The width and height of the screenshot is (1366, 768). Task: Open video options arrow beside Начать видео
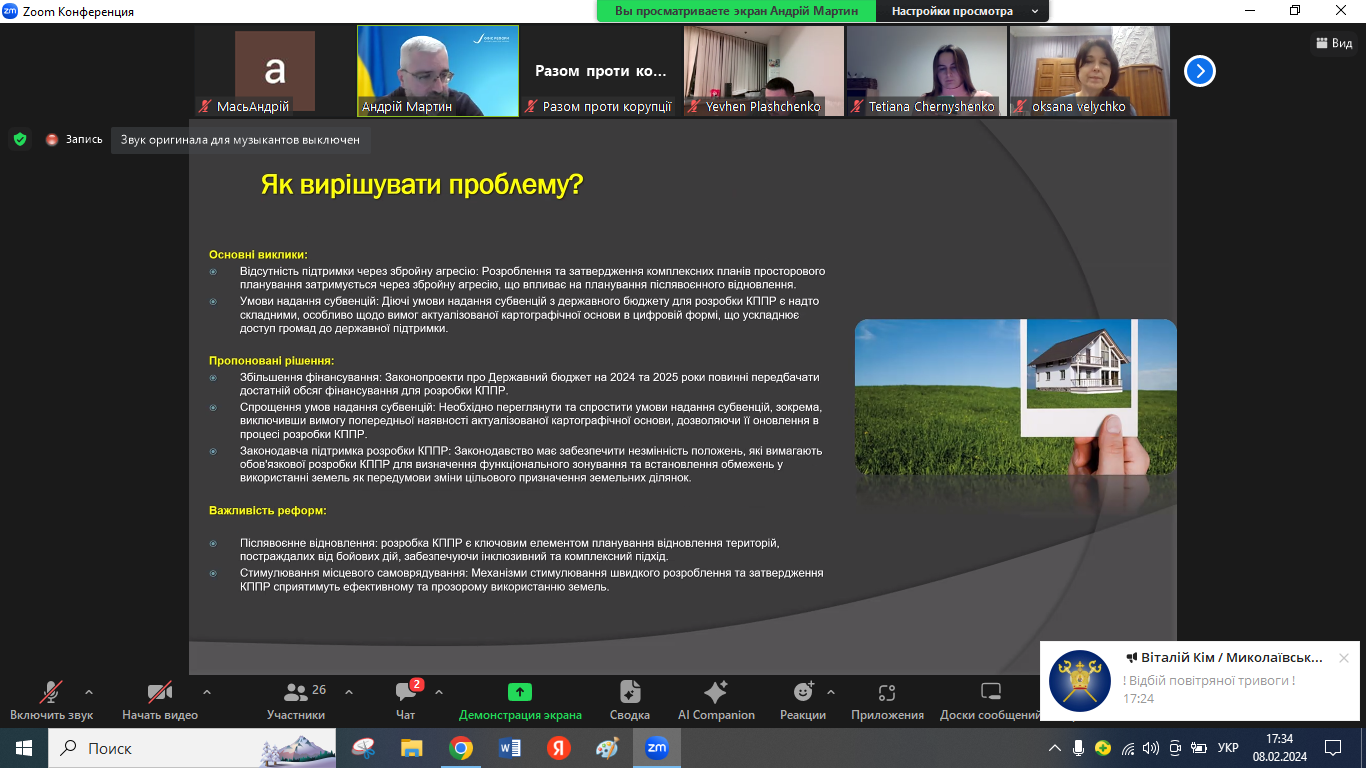point(207,692)
